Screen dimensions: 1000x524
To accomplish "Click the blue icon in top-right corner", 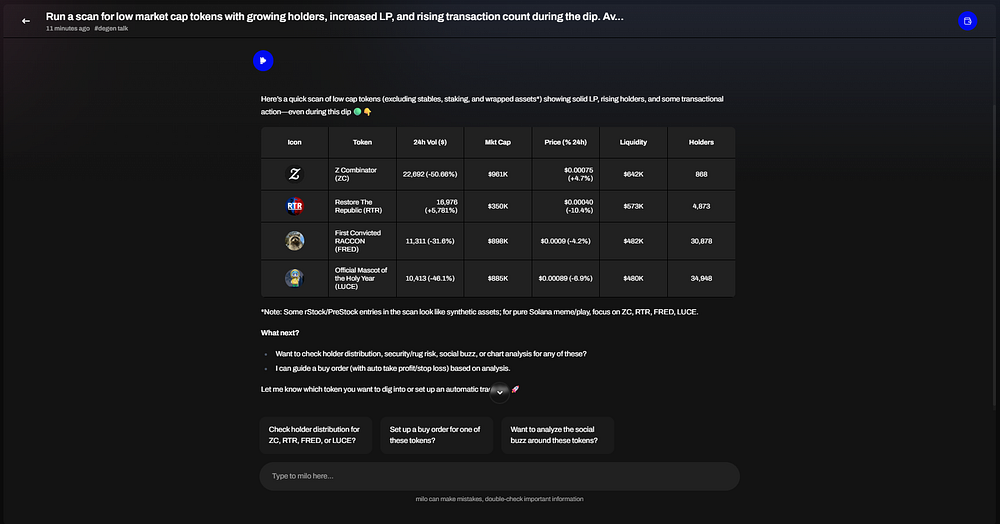I will [967, 21].
